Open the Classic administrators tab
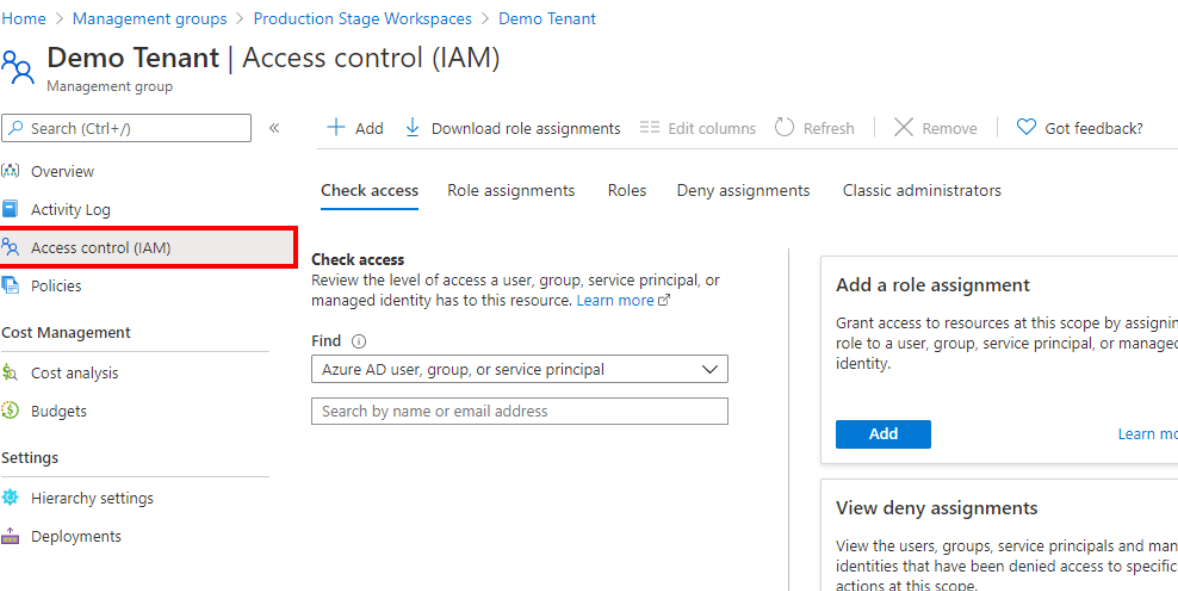The height and width of the screenshot is (591, 1178). [x=922, y=191]
